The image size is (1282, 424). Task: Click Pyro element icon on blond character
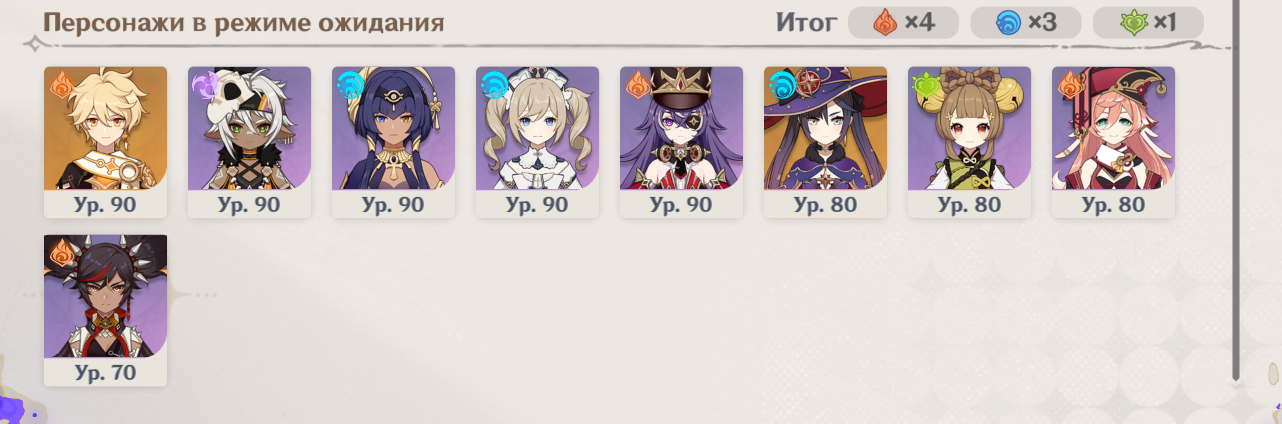62,85
